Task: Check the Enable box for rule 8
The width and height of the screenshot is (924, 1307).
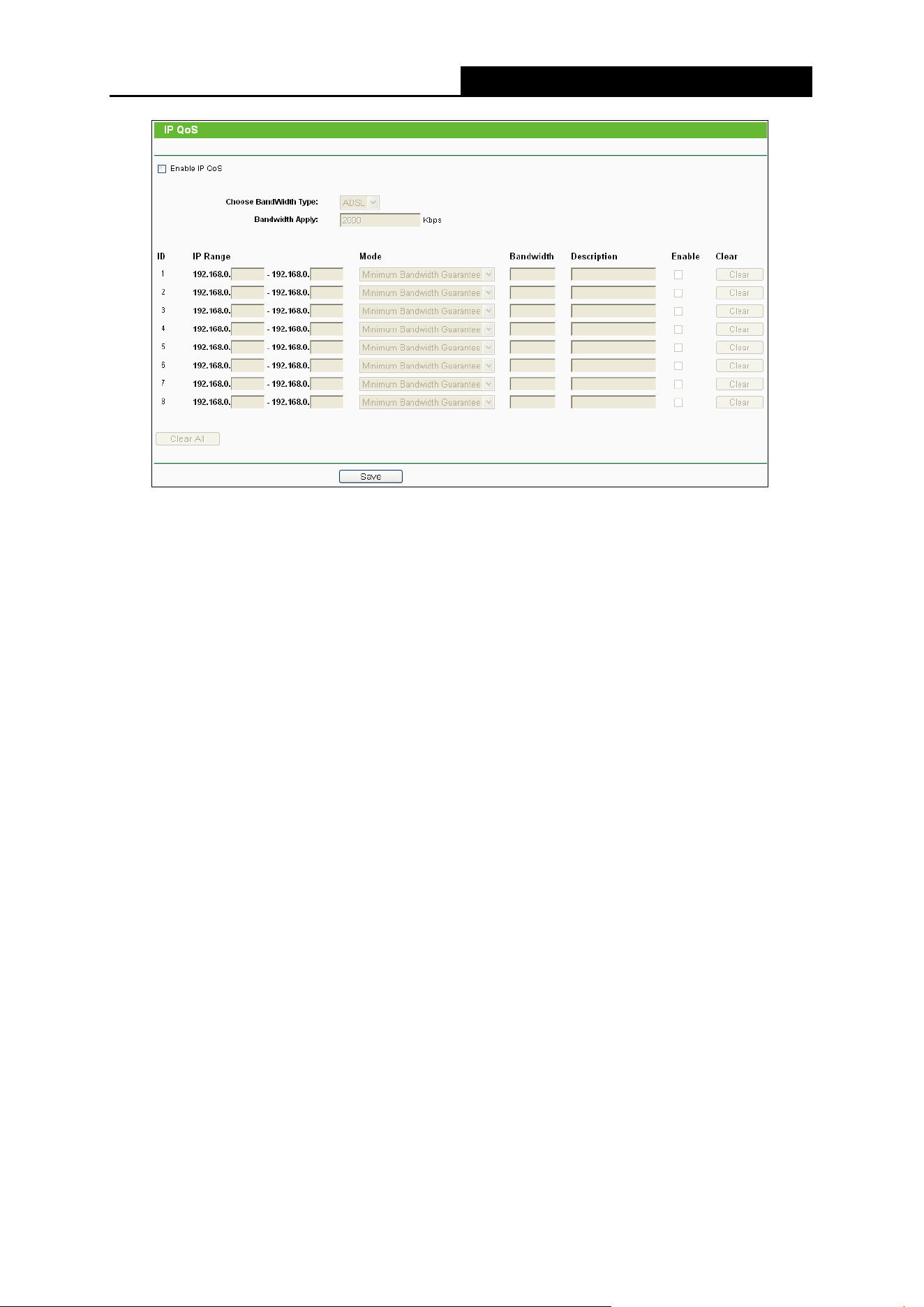Action: point(678,402)
